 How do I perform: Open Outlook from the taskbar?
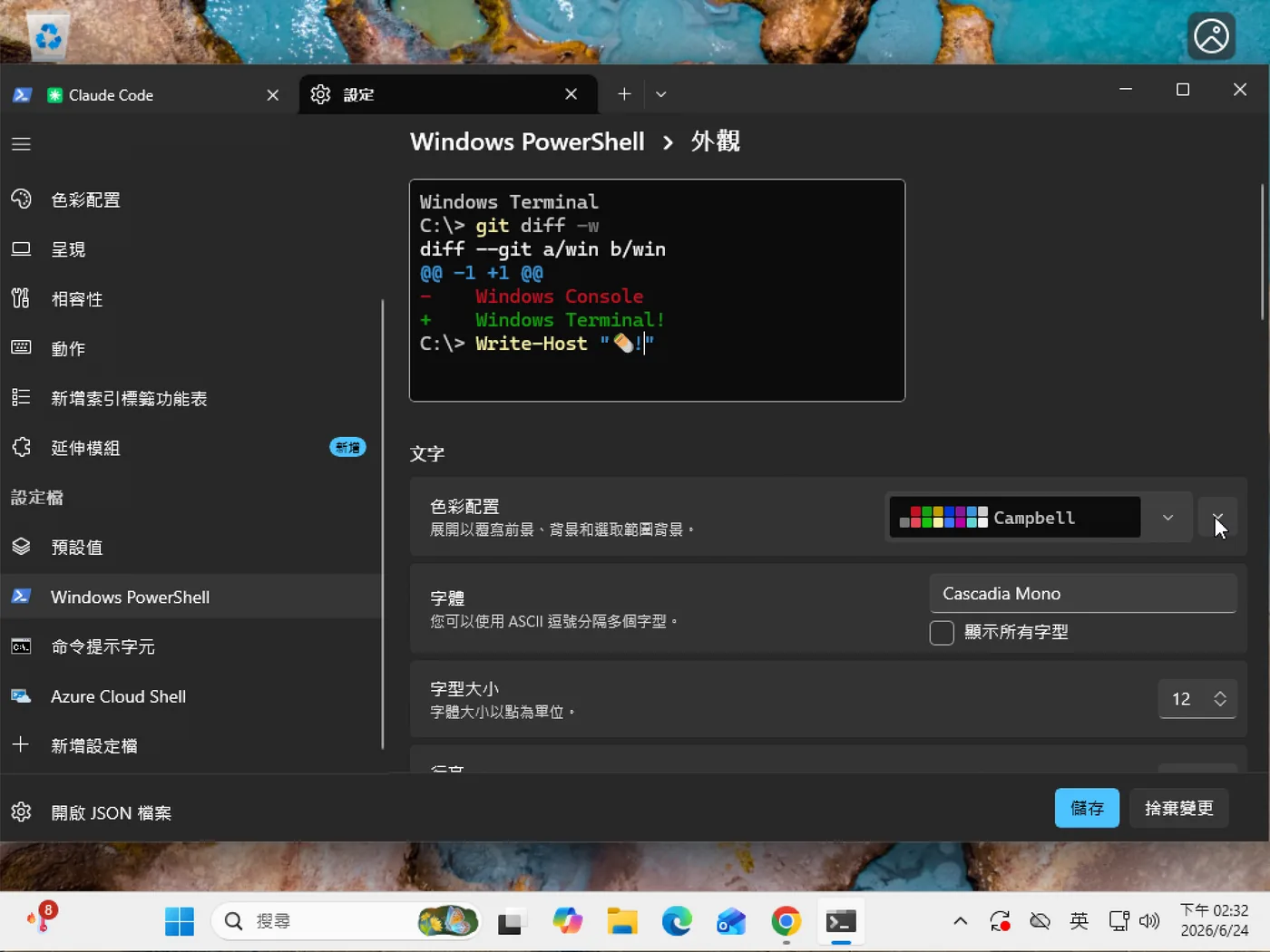point(731,921)
